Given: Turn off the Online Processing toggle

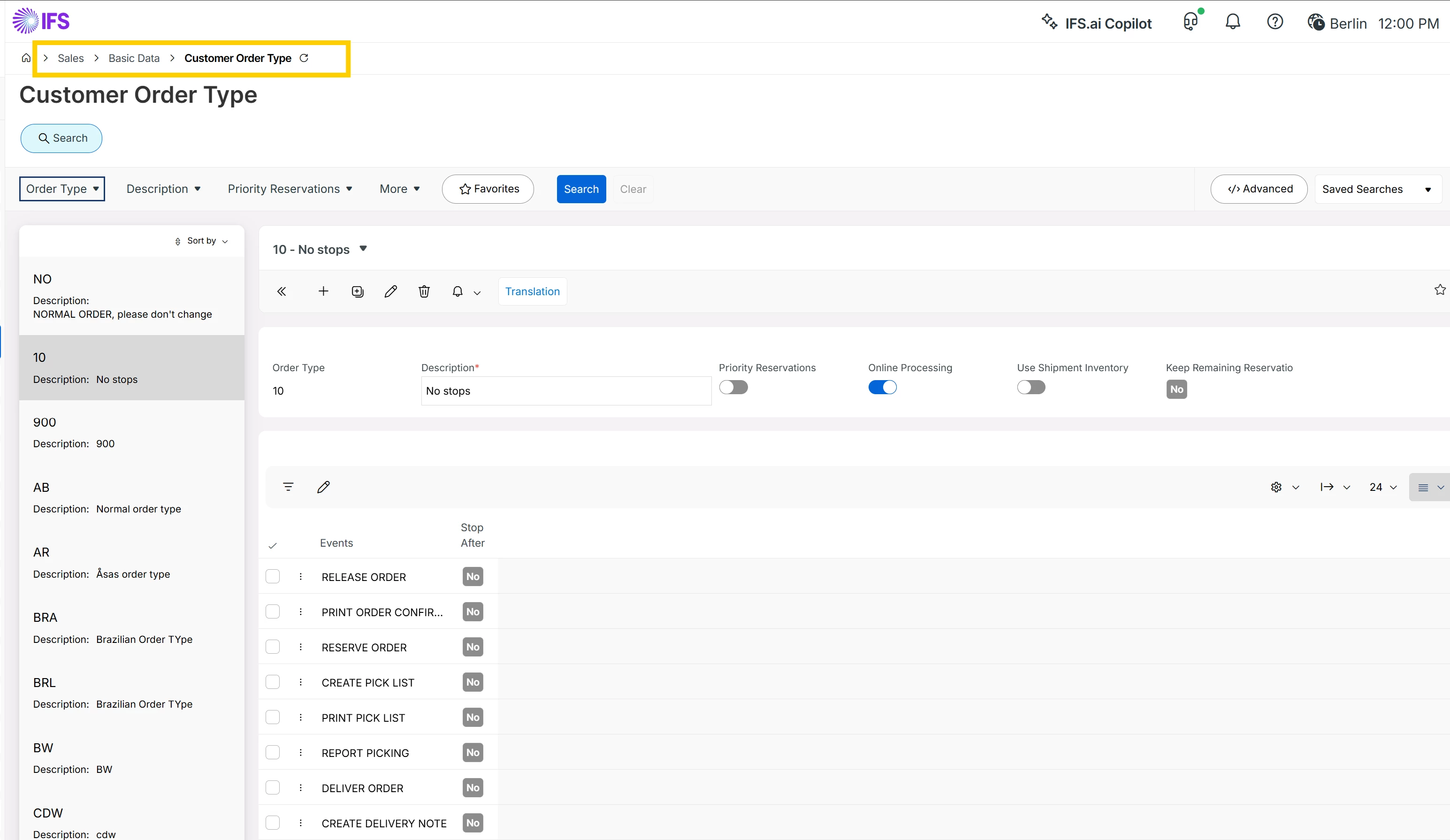Looking at the screenshot, I should click(882, 387).
